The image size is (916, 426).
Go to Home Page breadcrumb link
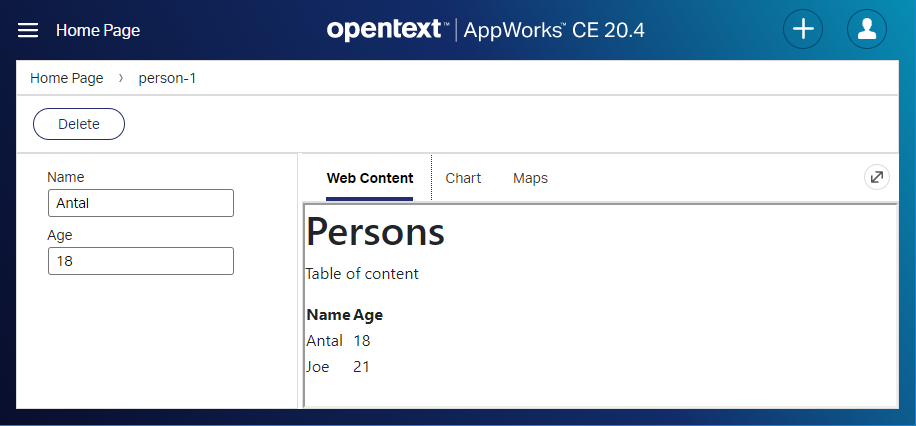(x=67, y=78)
